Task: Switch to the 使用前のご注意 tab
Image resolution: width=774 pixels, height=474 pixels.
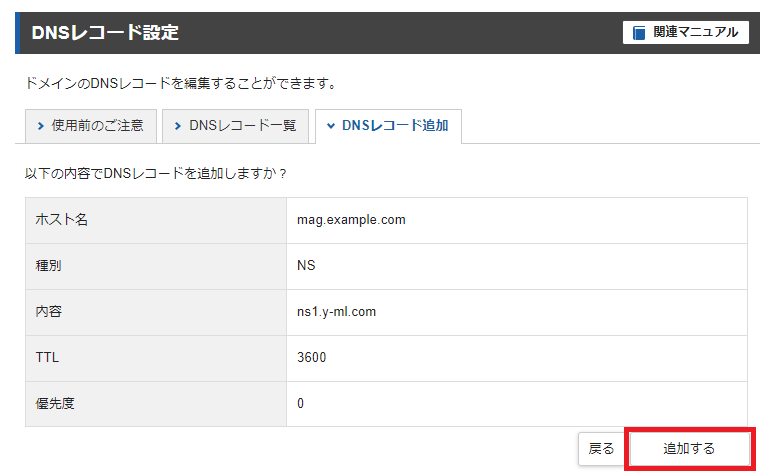Action: coord(91,126)
